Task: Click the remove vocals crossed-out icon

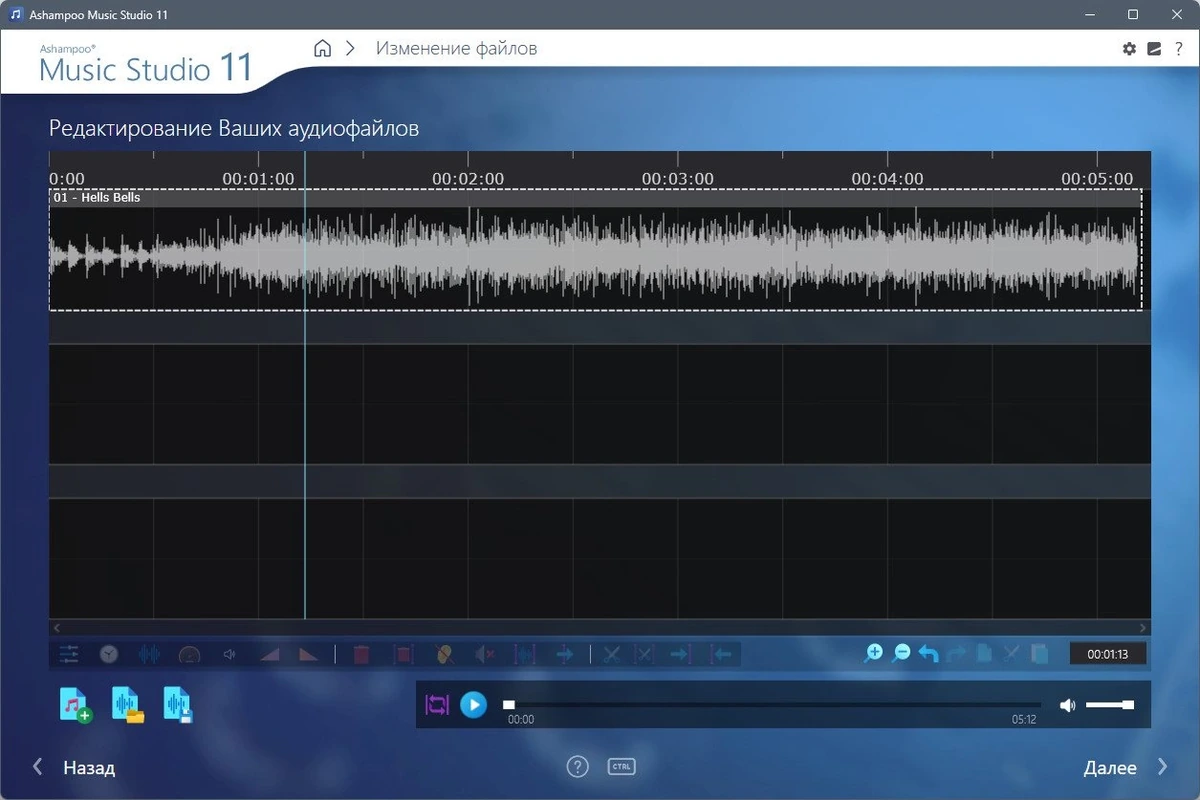Action: pyautogui.click(x=445, y=655)
